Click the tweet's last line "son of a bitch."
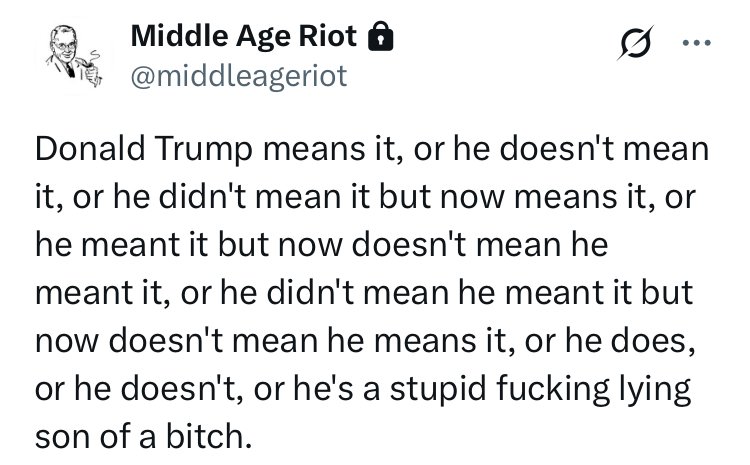This screenshot has height=465, width=750. coord(143,436)
